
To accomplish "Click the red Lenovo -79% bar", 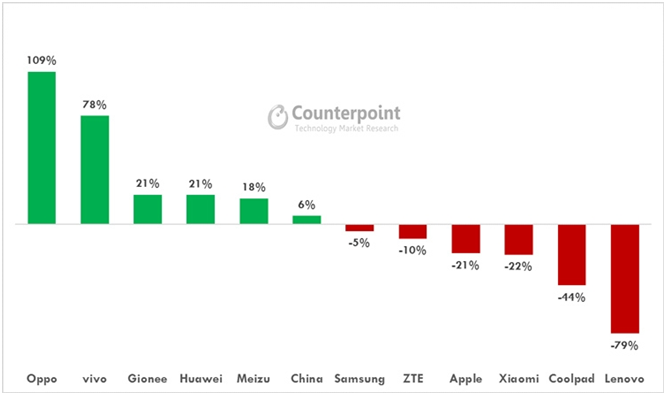I will point(625,279).
